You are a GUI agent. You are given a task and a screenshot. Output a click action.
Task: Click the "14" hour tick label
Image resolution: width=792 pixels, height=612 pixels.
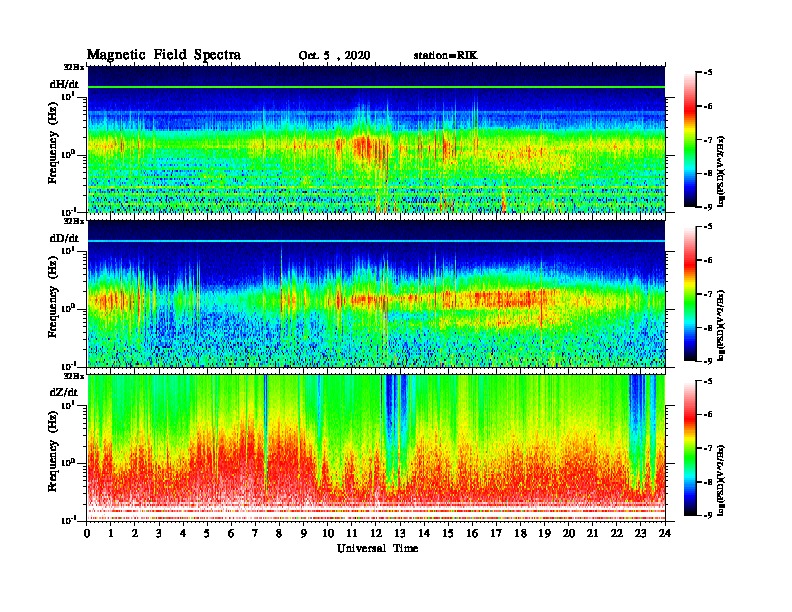click(x=424, y=533)
